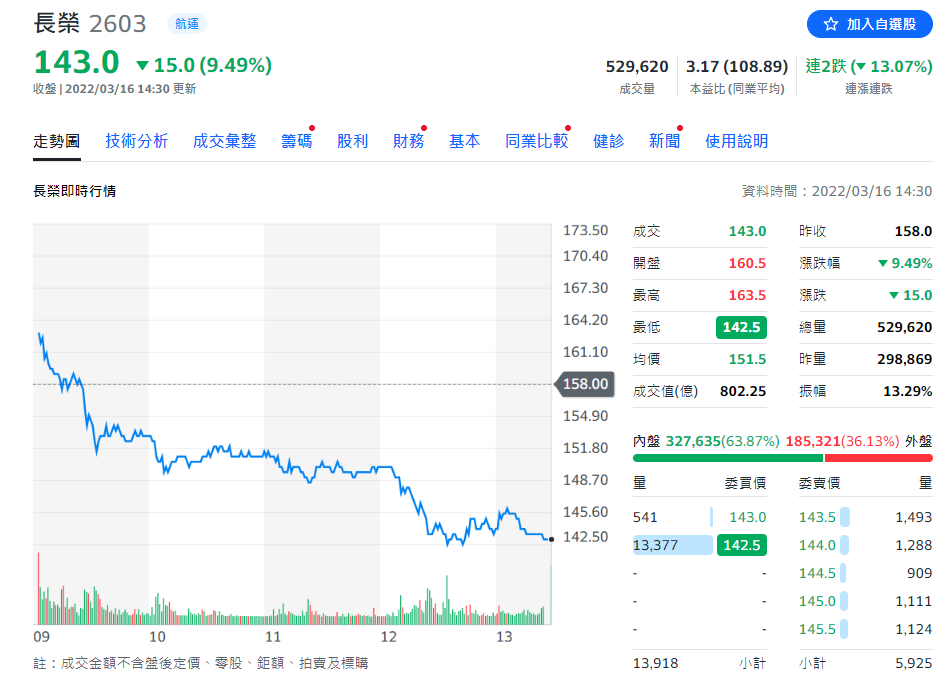Screen dimensions: 945x693
Task: View the 同業比較 tab
Action: tap(536, 141)
